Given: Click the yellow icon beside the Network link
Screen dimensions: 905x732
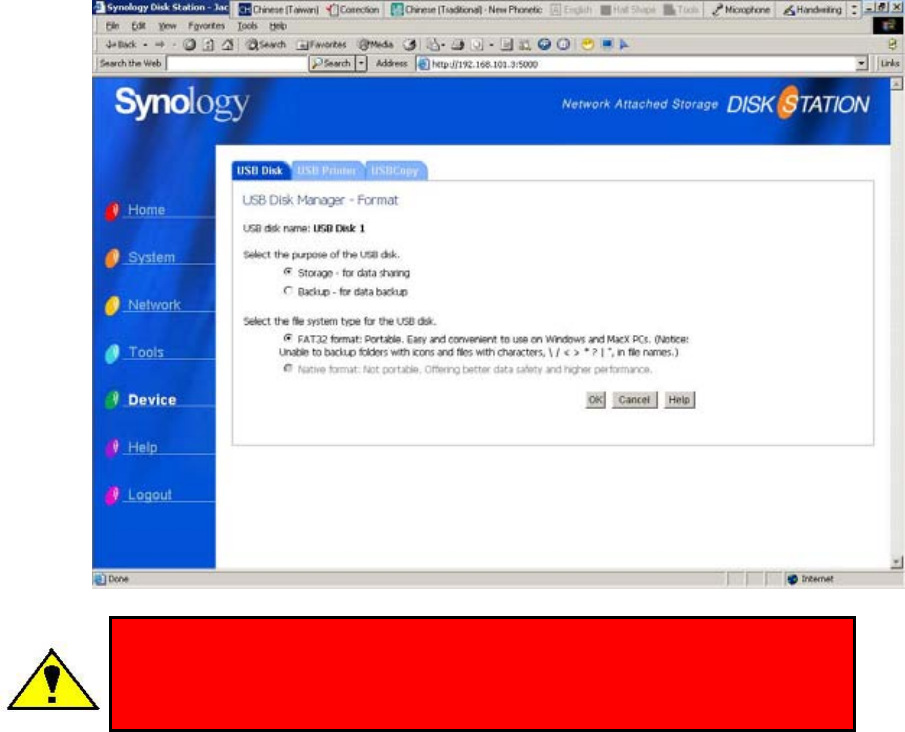Looking at the screenshot, I should (113, 305).
